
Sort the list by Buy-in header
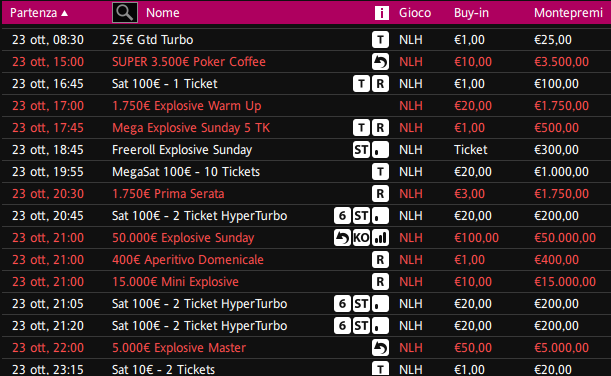(x=471, y=13)
